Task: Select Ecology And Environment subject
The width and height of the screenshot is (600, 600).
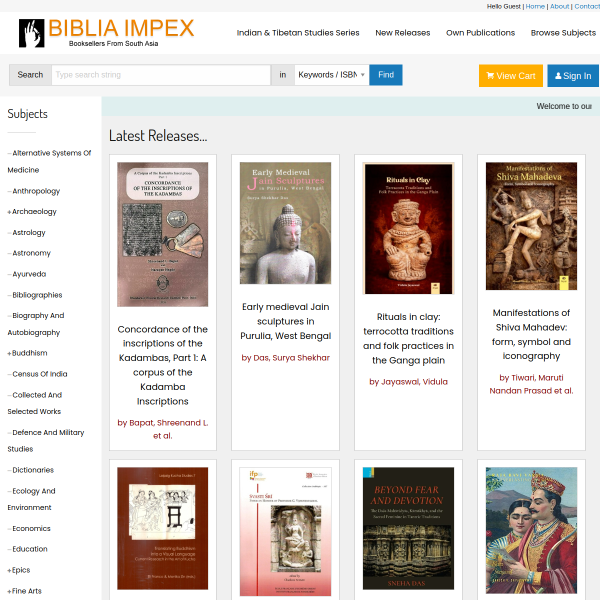Action: (x=31, y=499)
